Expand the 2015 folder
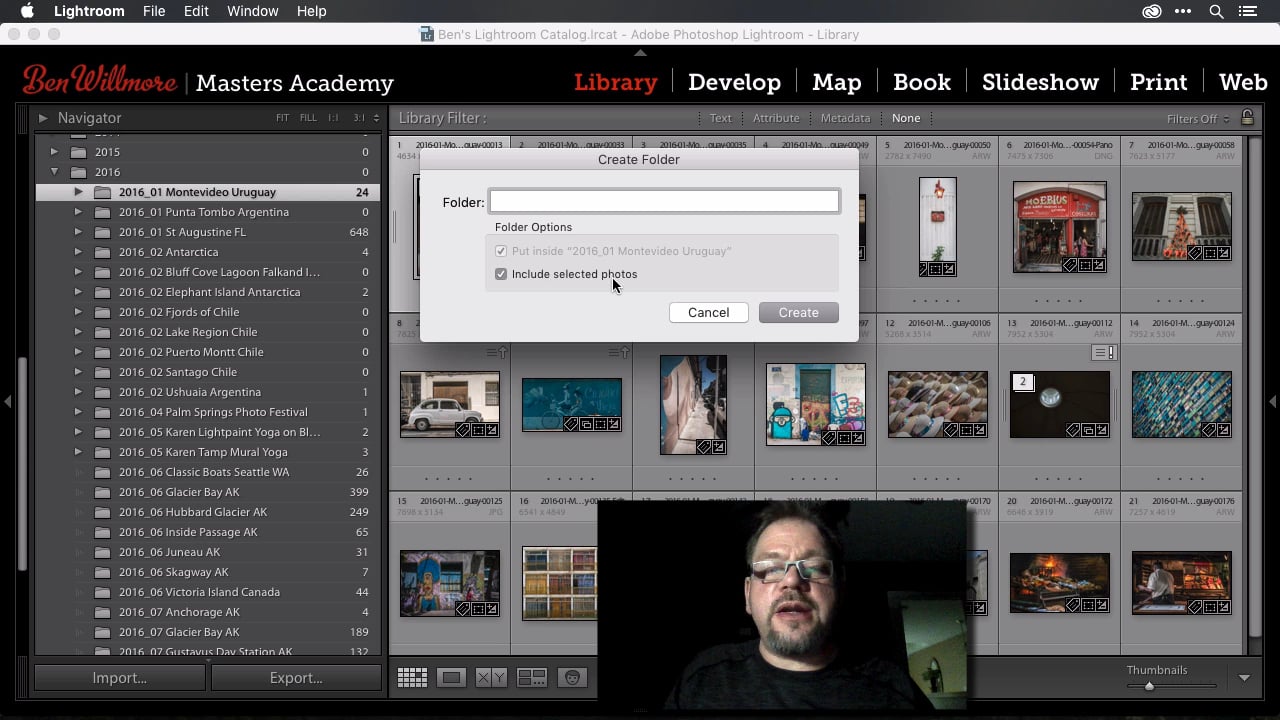1280x720 pixels. 54,152
